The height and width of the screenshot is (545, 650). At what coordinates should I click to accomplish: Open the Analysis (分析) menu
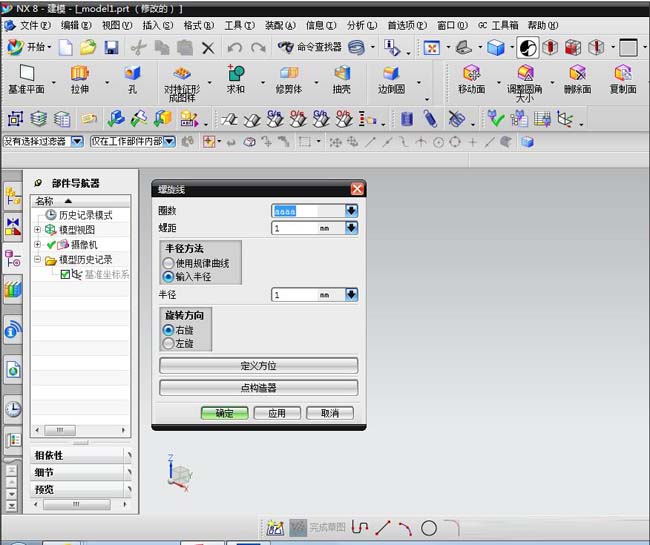362,25
